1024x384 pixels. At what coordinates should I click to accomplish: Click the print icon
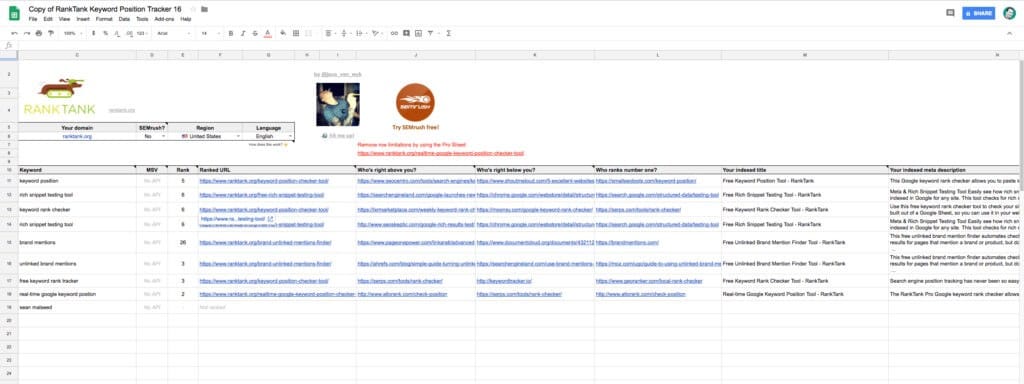click(x=39, y=33)
